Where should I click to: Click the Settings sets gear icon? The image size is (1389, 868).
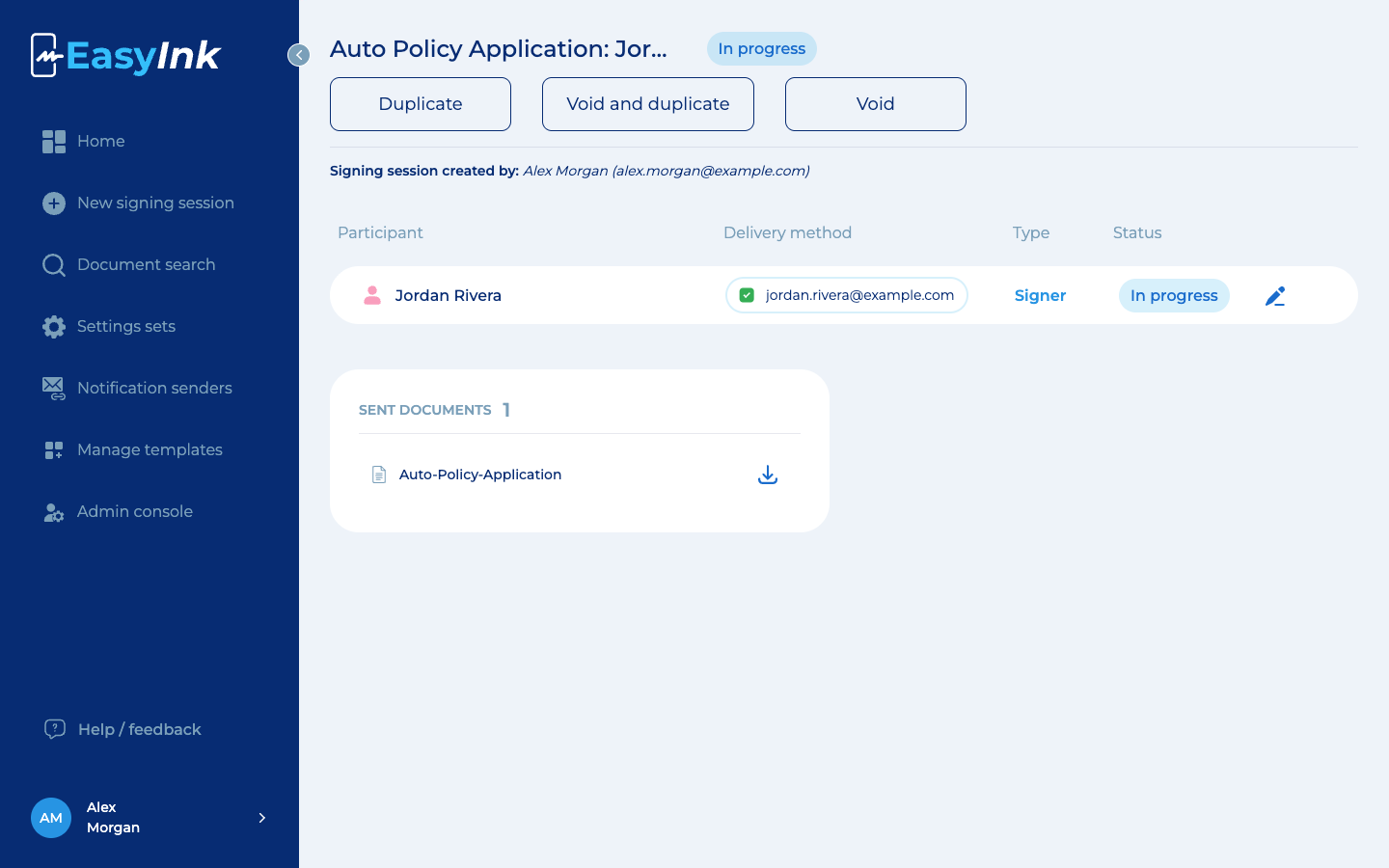[54, 327]
